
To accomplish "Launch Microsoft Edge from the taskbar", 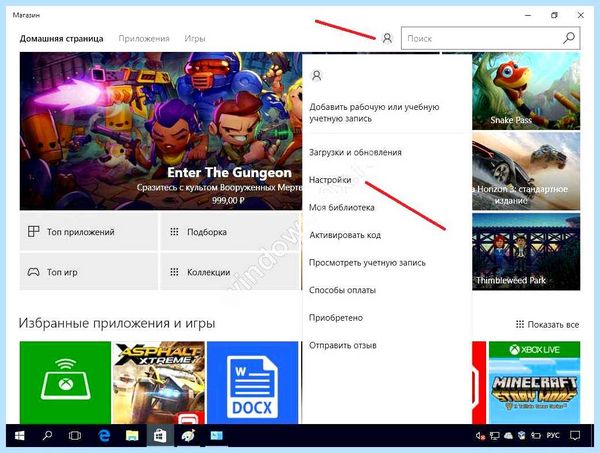I will 104,435.
